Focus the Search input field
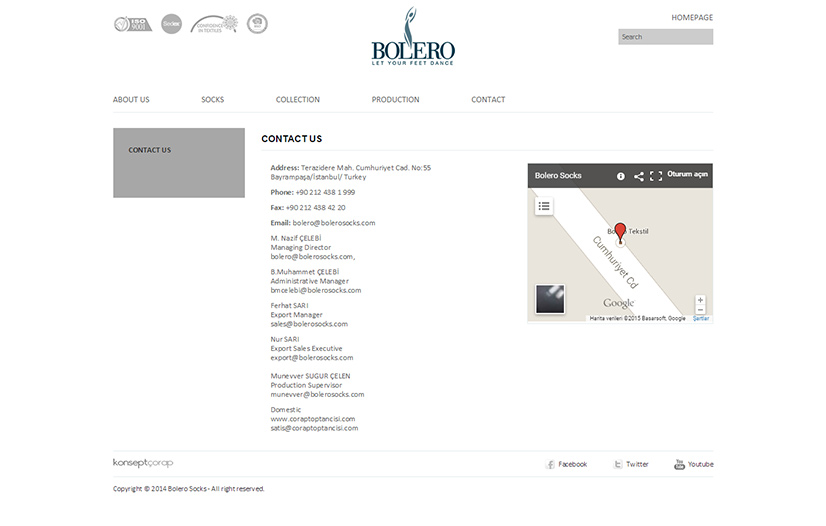This screenshot has width=826, height=526. click(x=665, y=37)
